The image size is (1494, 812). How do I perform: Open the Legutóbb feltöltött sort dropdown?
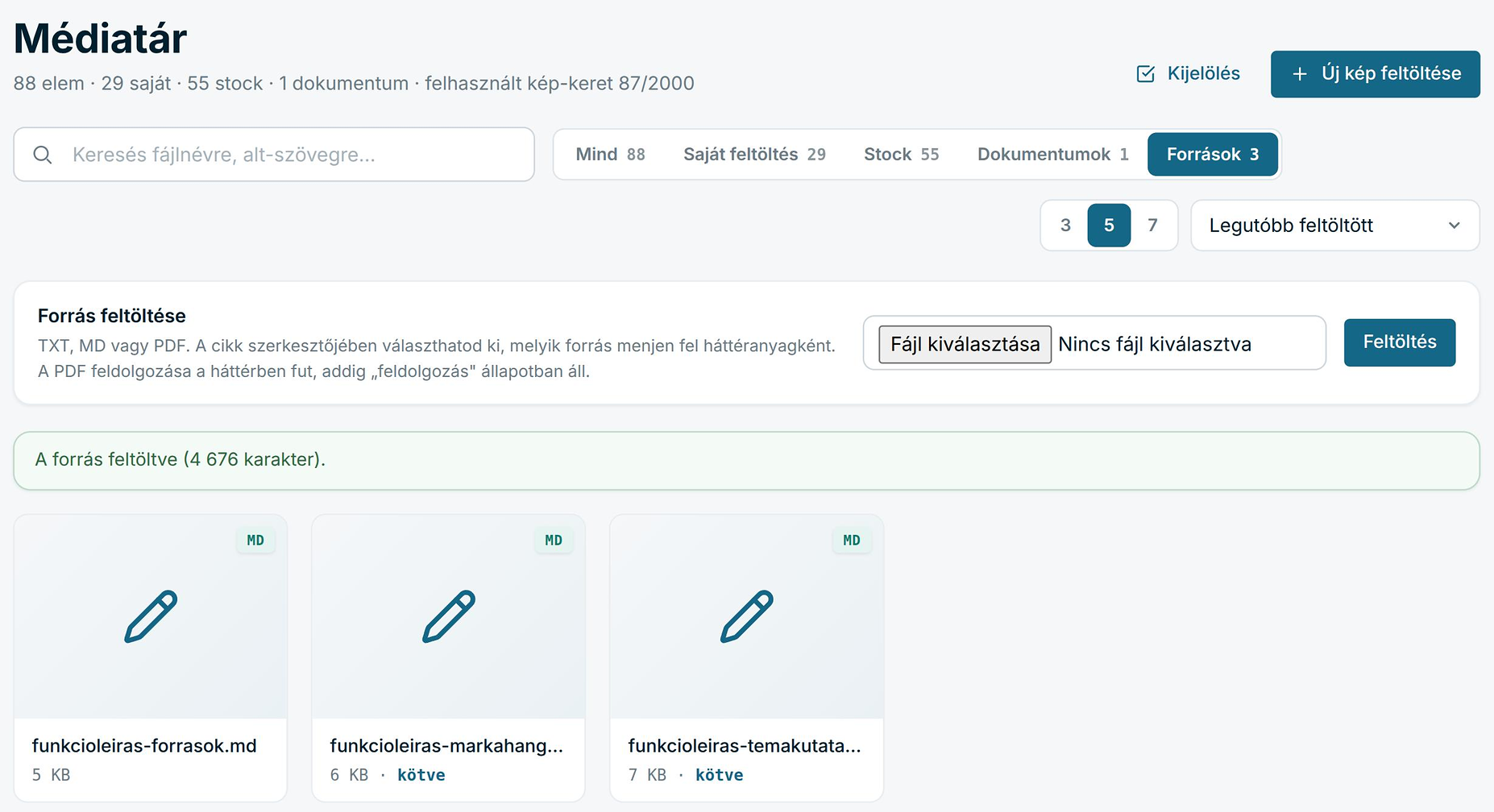tap(1335, 226)
